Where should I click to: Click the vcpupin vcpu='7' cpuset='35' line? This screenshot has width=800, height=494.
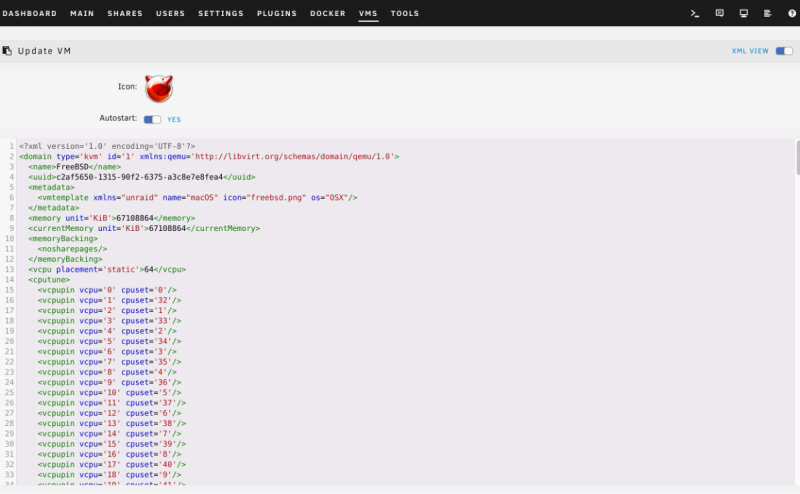(x=109, y=362)
